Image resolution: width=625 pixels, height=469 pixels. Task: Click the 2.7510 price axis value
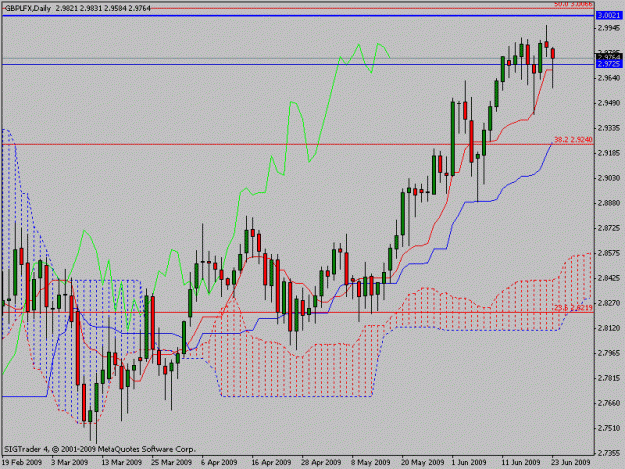609,428
